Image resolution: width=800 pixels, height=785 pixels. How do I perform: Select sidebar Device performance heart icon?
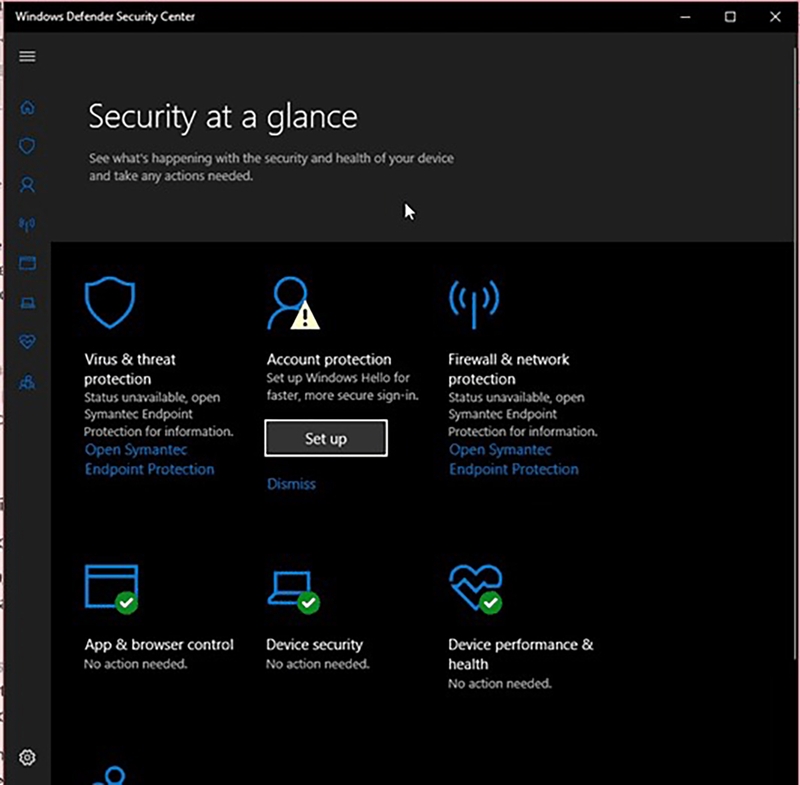(x=27, y=341)
